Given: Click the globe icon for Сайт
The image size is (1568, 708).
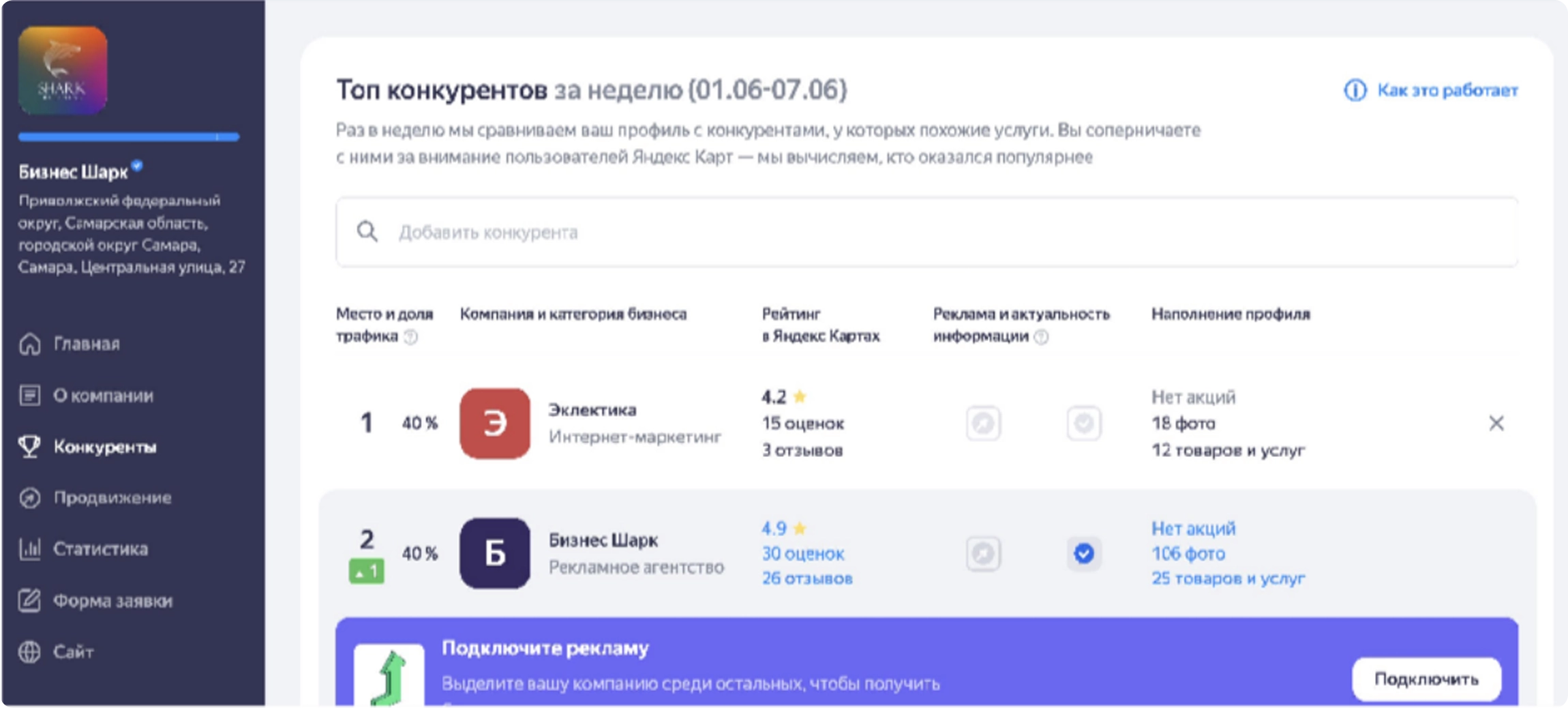Looking at the screenshot, I should click(30, 652).
